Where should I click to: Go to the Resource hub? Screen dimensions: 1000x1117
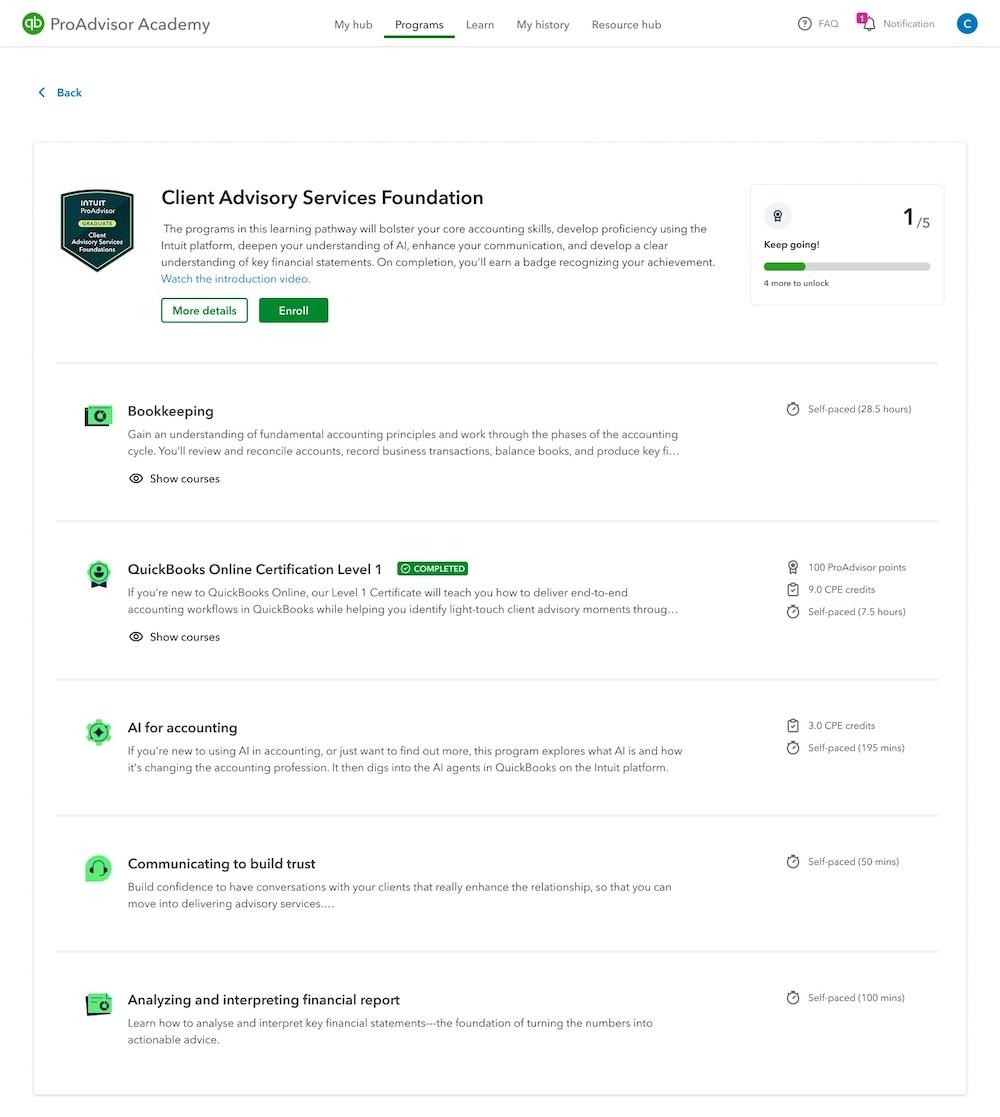tap(626, 25)
